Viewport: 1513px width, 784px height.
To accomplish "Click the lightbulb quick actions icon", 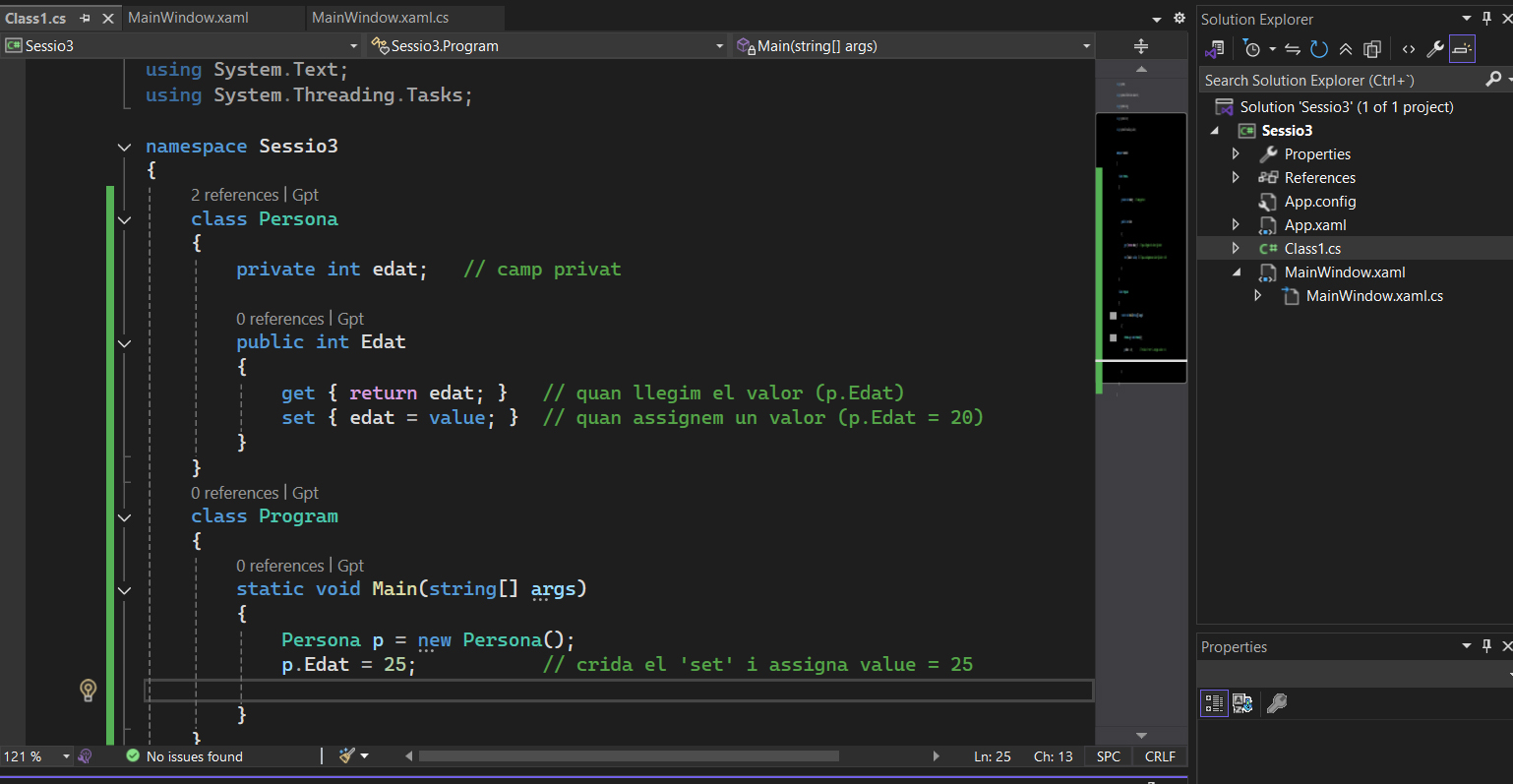I will [88, 690].
